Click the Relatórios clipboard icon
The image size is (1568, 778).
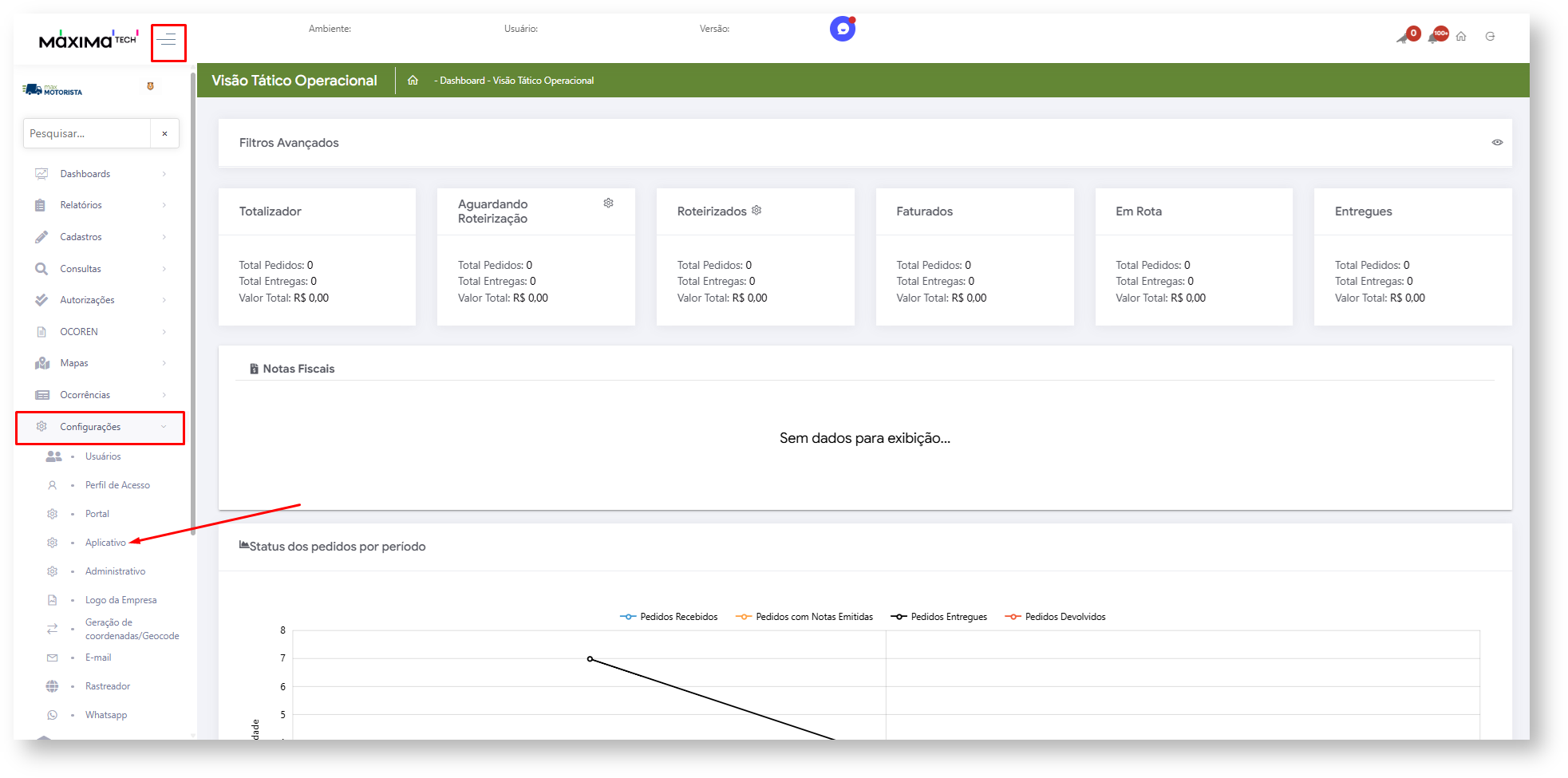click(41, 205)
